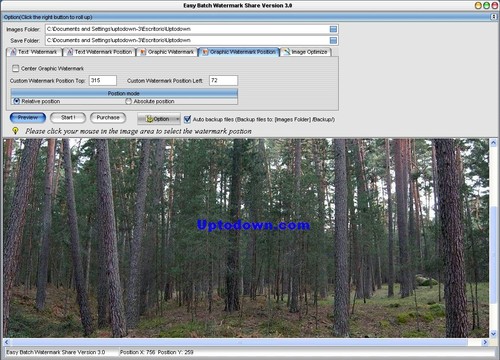The image size is (500, 360).
Task: Click the Custom Watermark Position Top field
Action: (103, 80)
